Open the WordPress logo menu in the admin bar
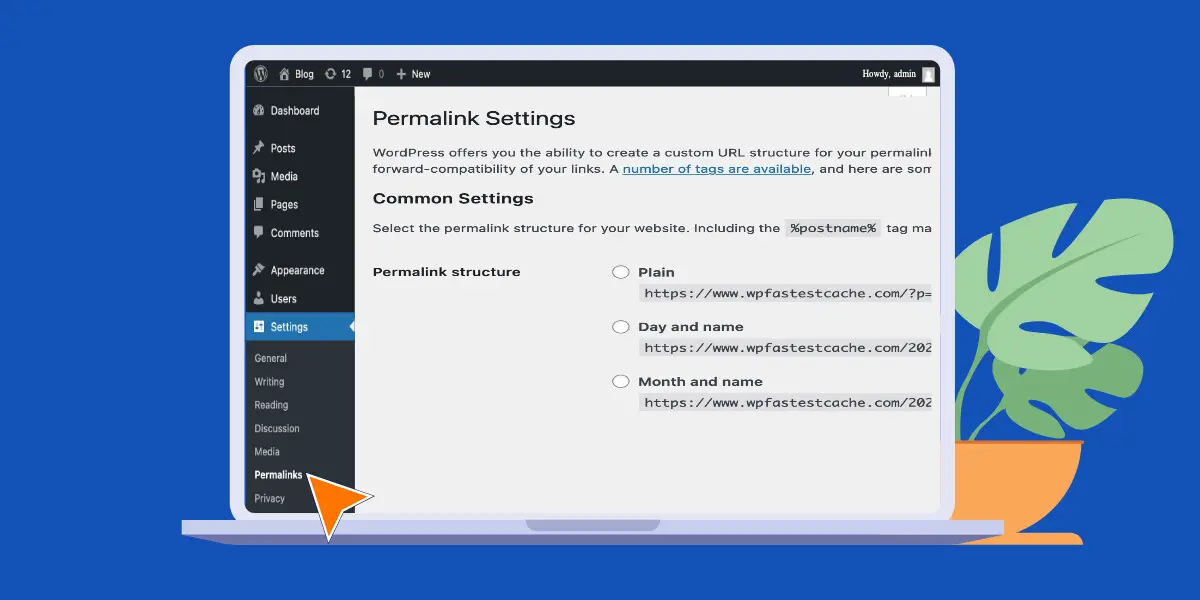The height and width of the screenshot is (600, 1200). pyautogui.click(x=261, y=73)
